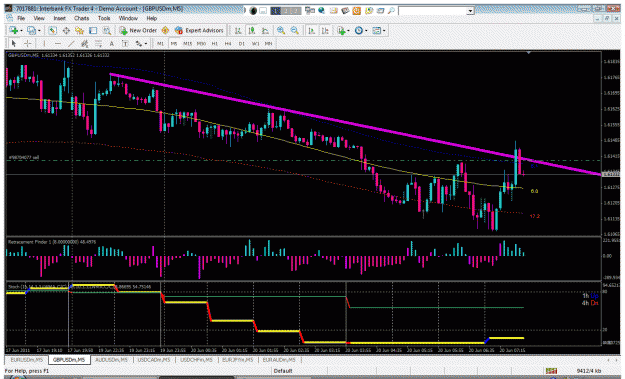Switch to M1 timeframe
Image resolution: width=625 pixels, height=379 pixels.
pos(160,43)
